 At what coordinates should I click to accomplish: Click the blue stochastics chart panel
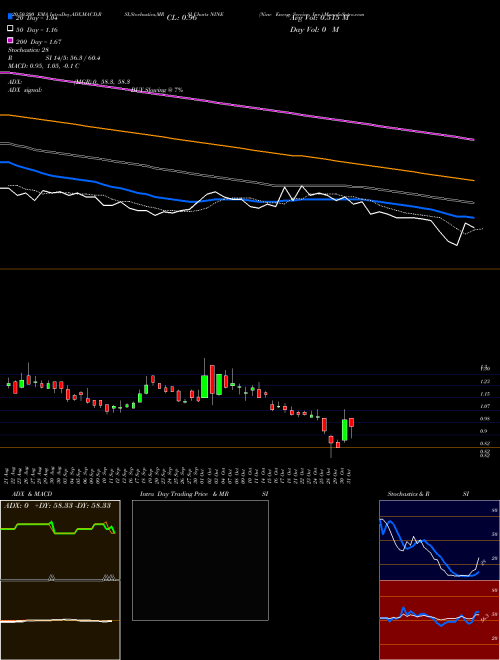coord(439,540)
